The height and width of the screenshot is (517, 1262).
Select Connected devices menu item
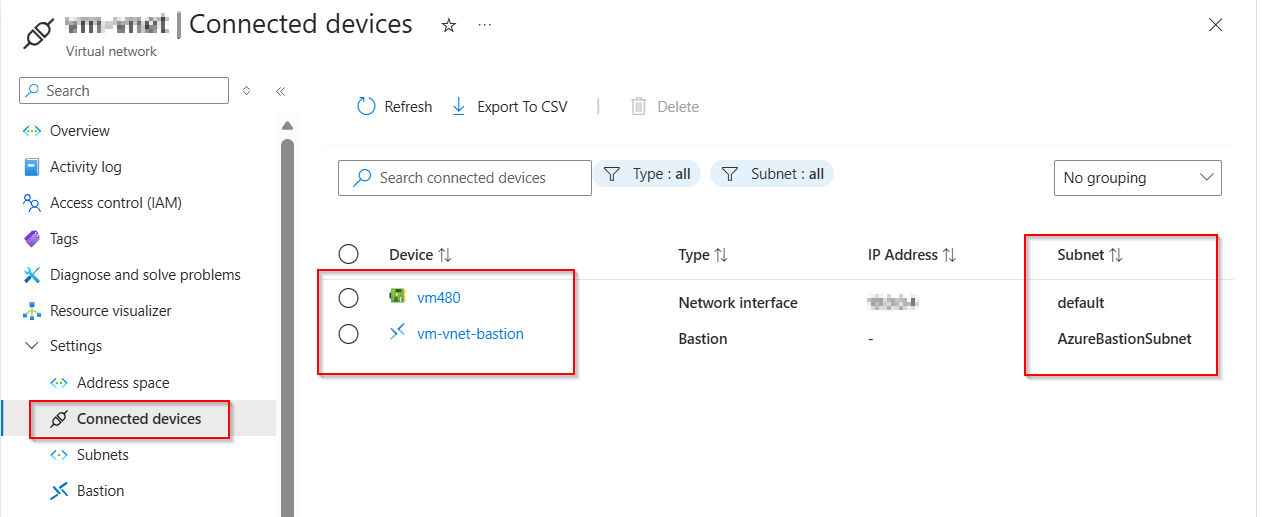(138, 419)
